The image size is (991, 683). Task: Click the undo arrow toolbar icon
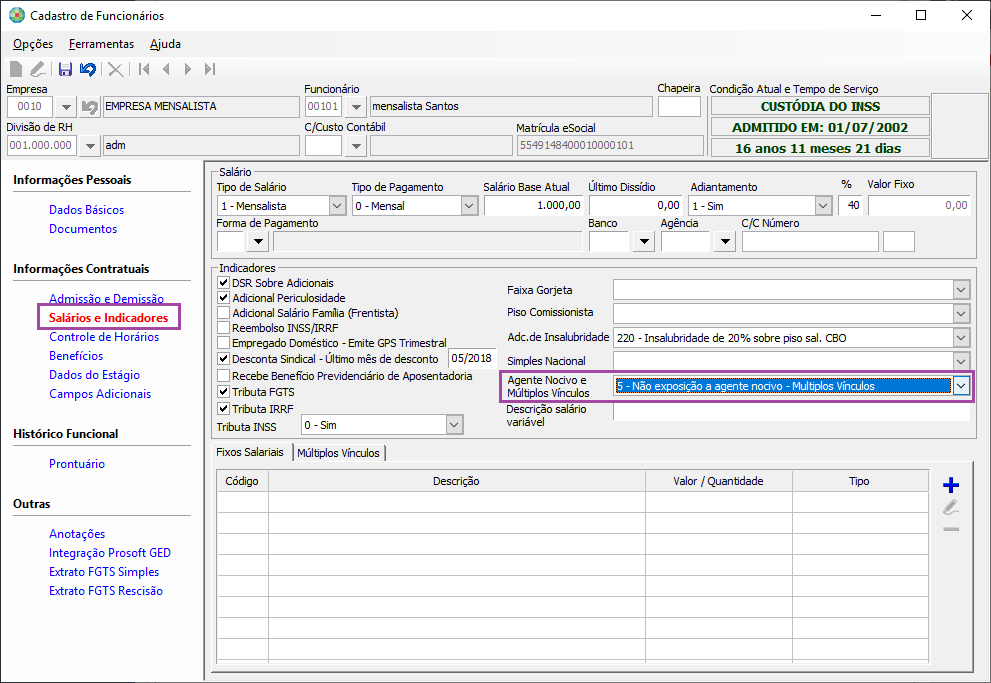(88, 69)
